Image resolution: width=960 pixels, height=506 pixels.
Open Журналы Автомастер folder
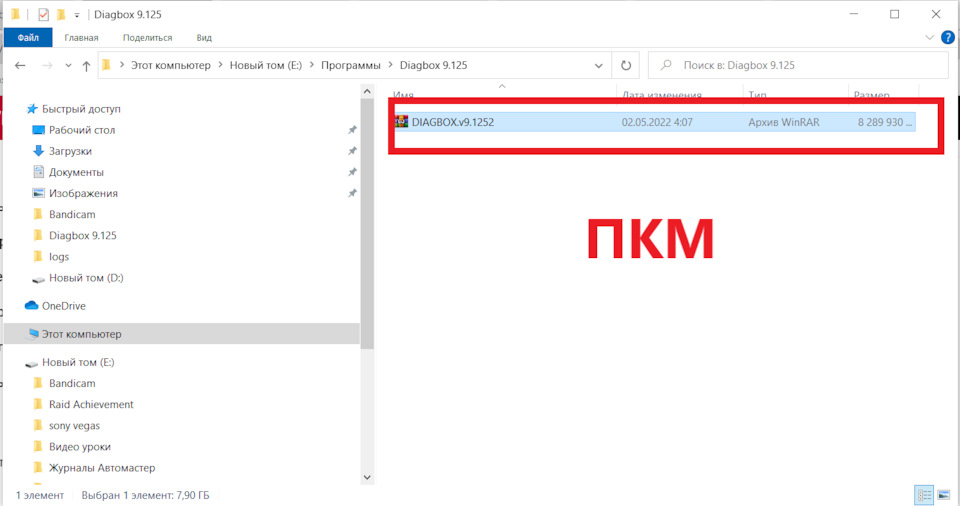[x=102, y=468]
